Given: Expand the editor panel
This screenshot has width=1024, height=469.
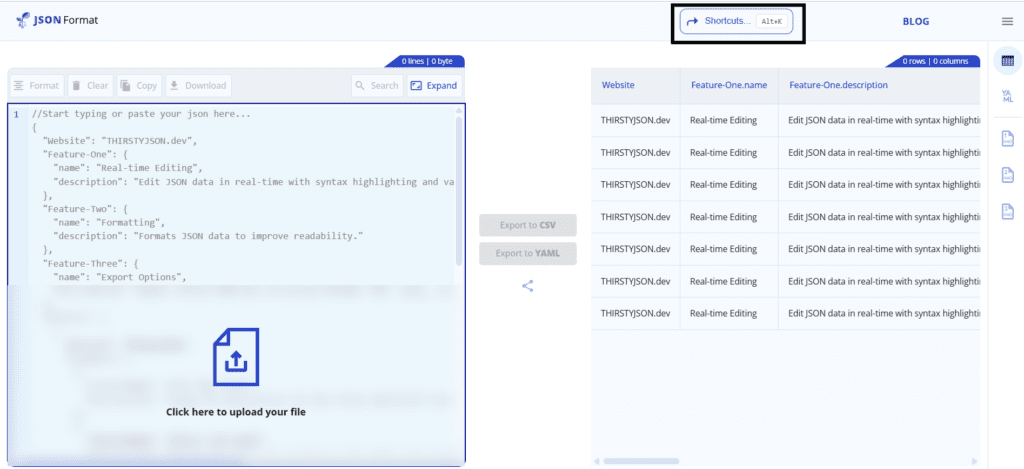Looking at the screenshot, I should tap(434, 86).
